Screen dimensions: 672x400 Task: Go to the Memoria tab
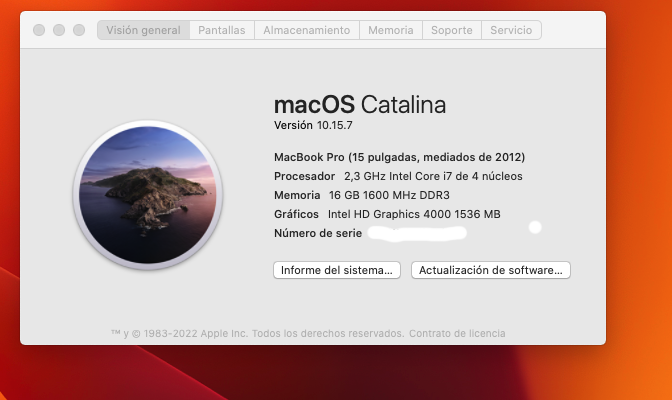click(391, 30)
